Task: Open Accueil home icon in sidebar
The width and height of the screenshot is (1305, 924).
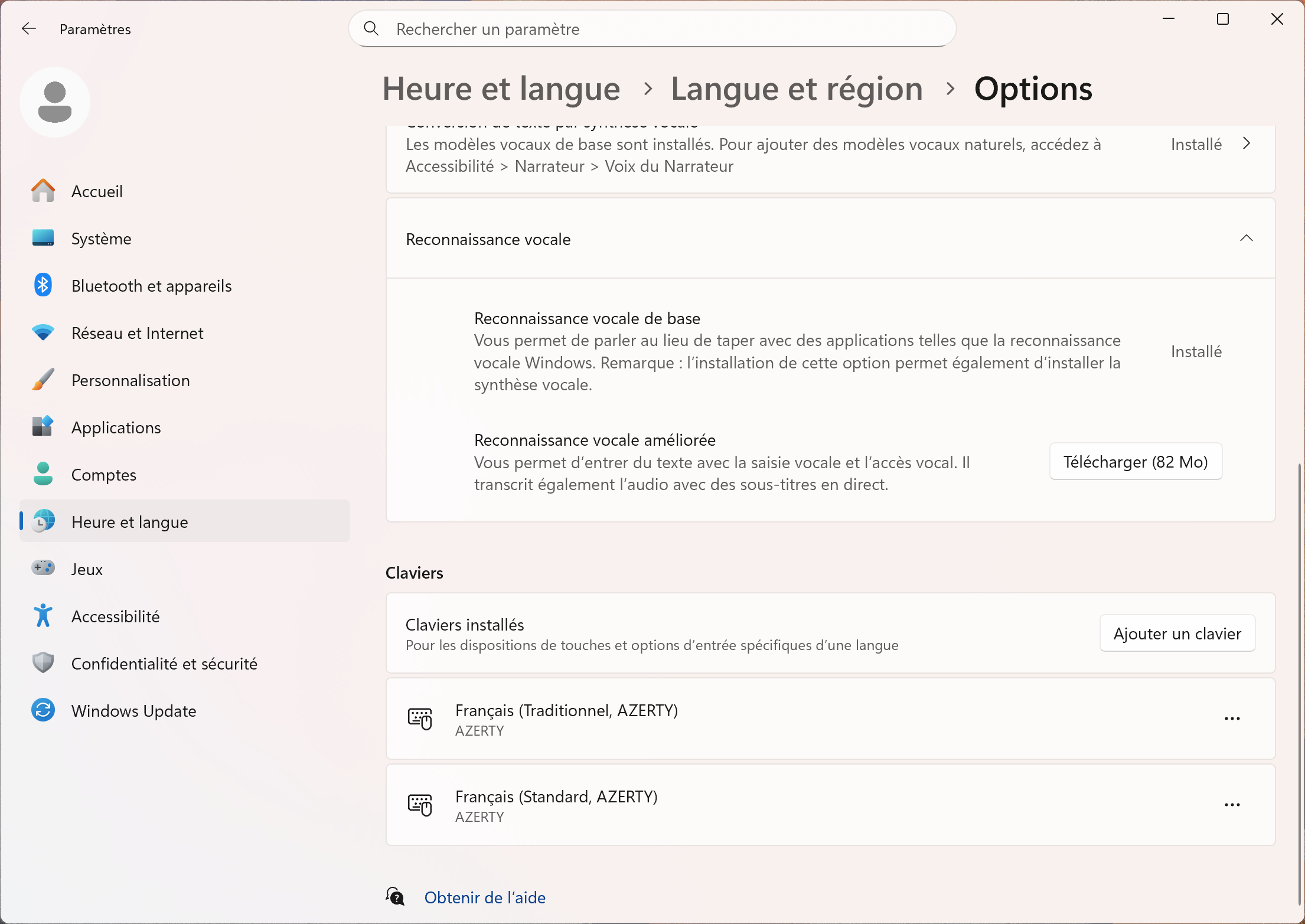Action: coord(43,191)
